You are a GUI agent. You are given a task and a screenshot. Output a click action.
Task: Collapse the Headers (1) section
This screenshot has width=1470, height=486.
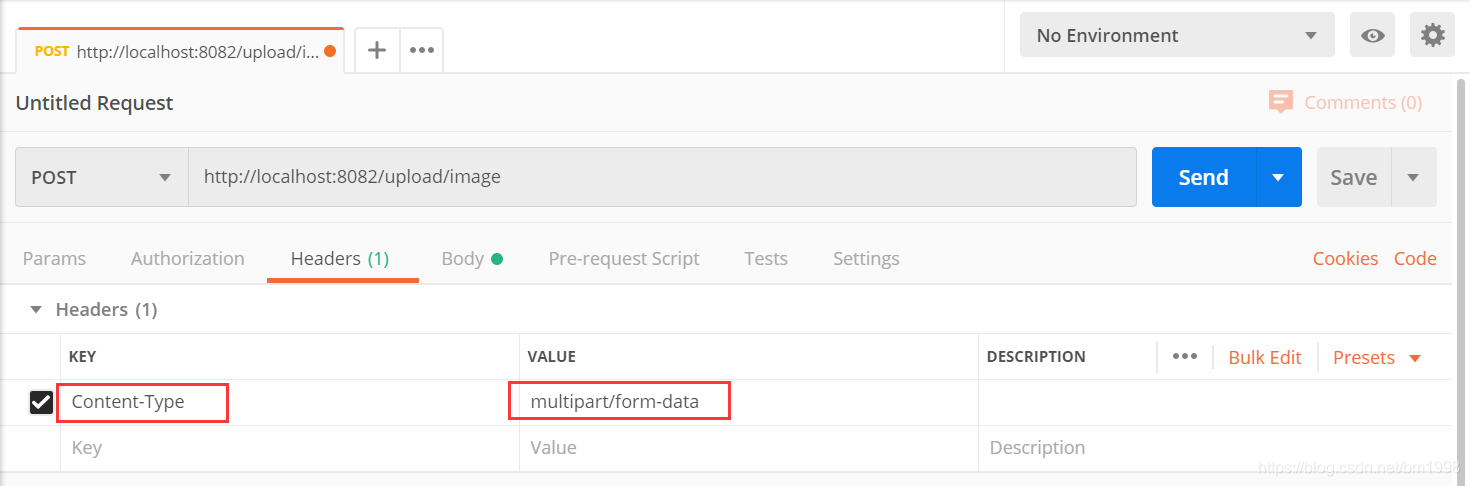click(x=36, y=310)
